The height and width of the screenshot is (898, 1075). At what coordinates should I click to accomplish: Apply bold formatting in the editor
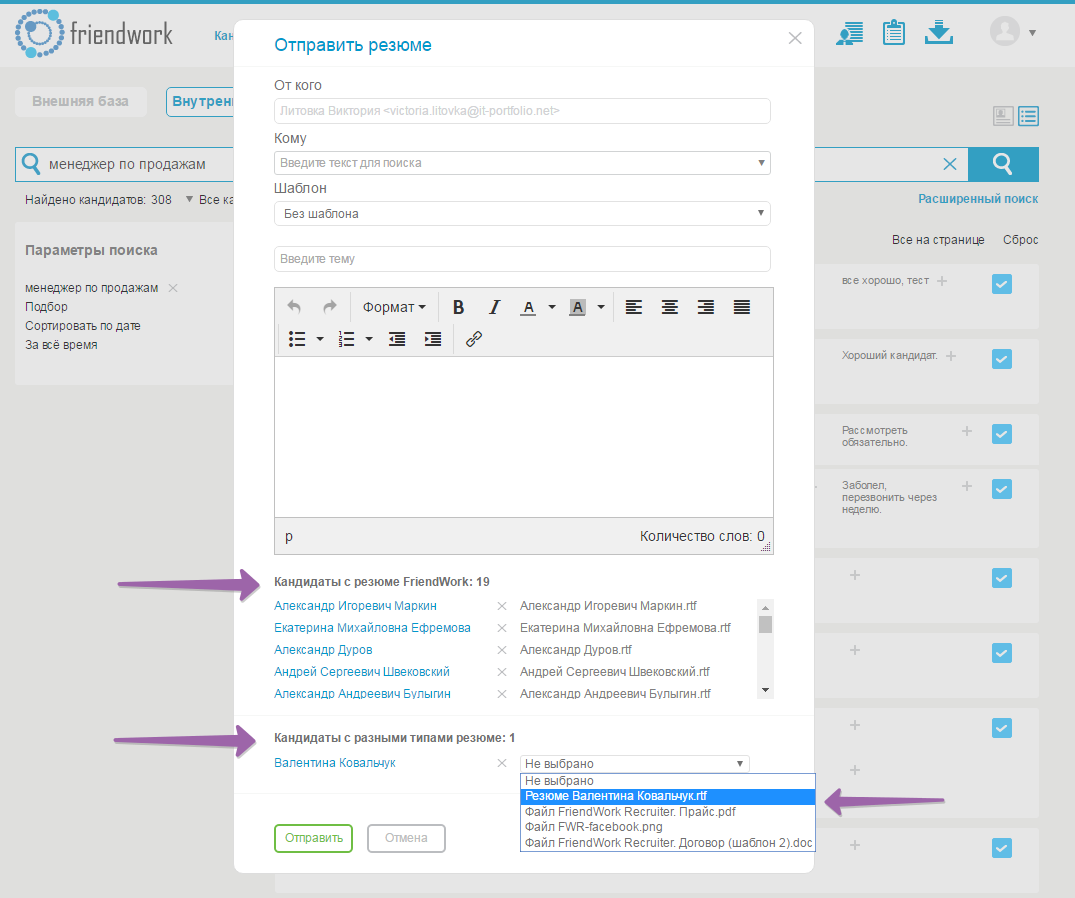(458, 307)
